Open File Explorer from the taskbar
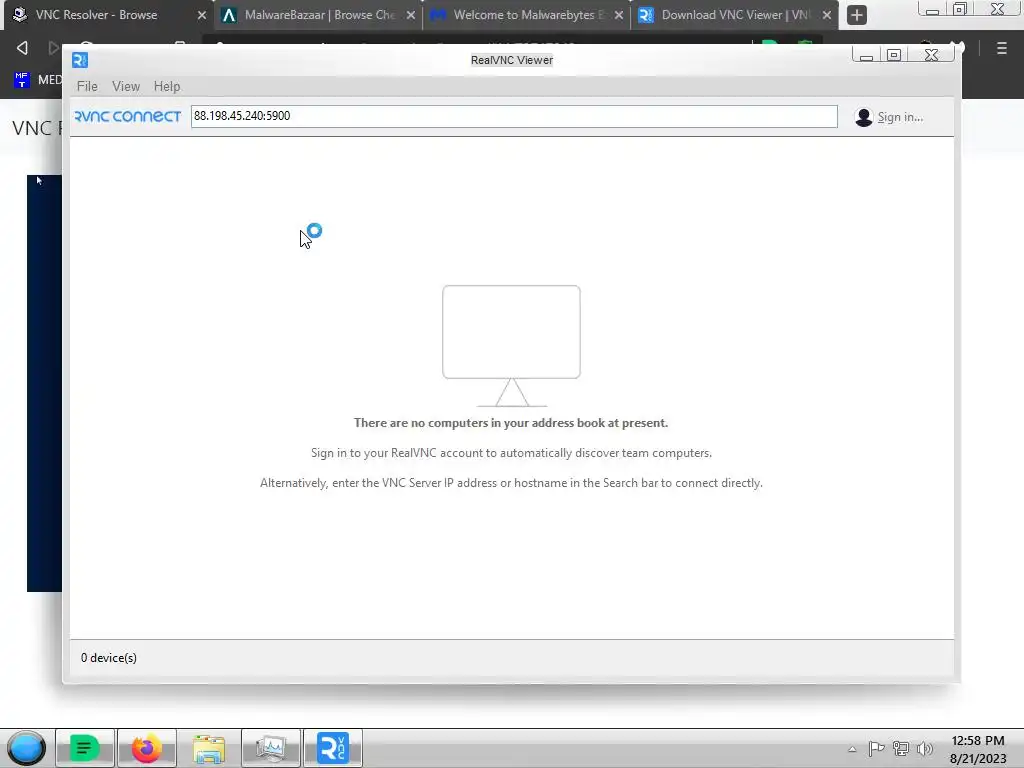Viewport: 1024px width, 768px height. coord(209,748)
